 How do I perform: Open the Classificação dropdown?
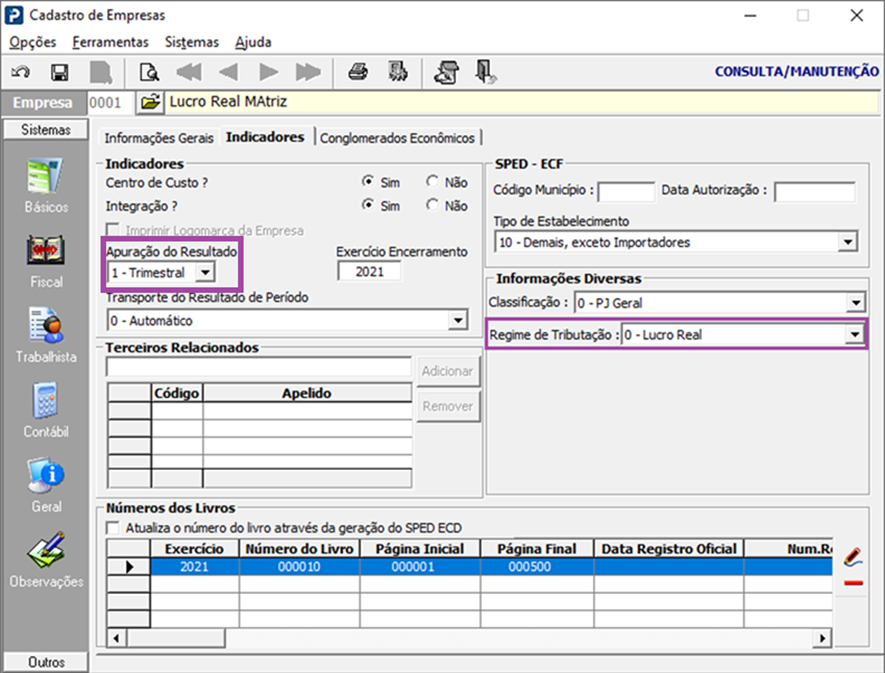pyautogui.click(x=856, y=303)
